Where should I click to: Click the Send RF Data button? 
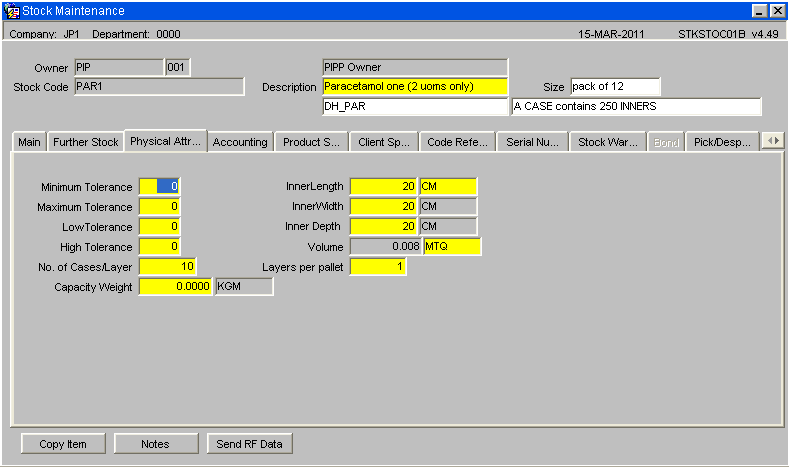click(249, 444)
